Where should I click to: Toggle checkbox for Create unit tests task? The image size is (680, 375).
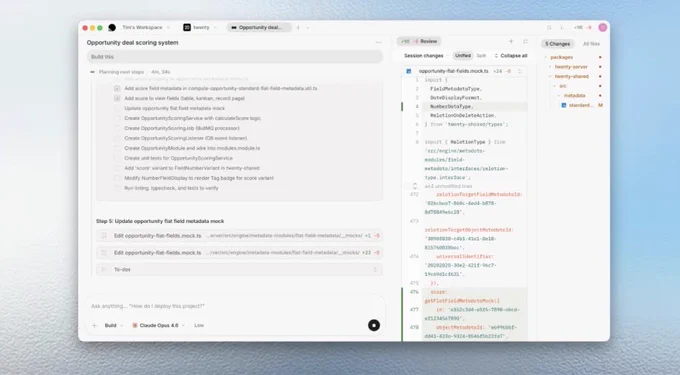(x=117, y=158)
